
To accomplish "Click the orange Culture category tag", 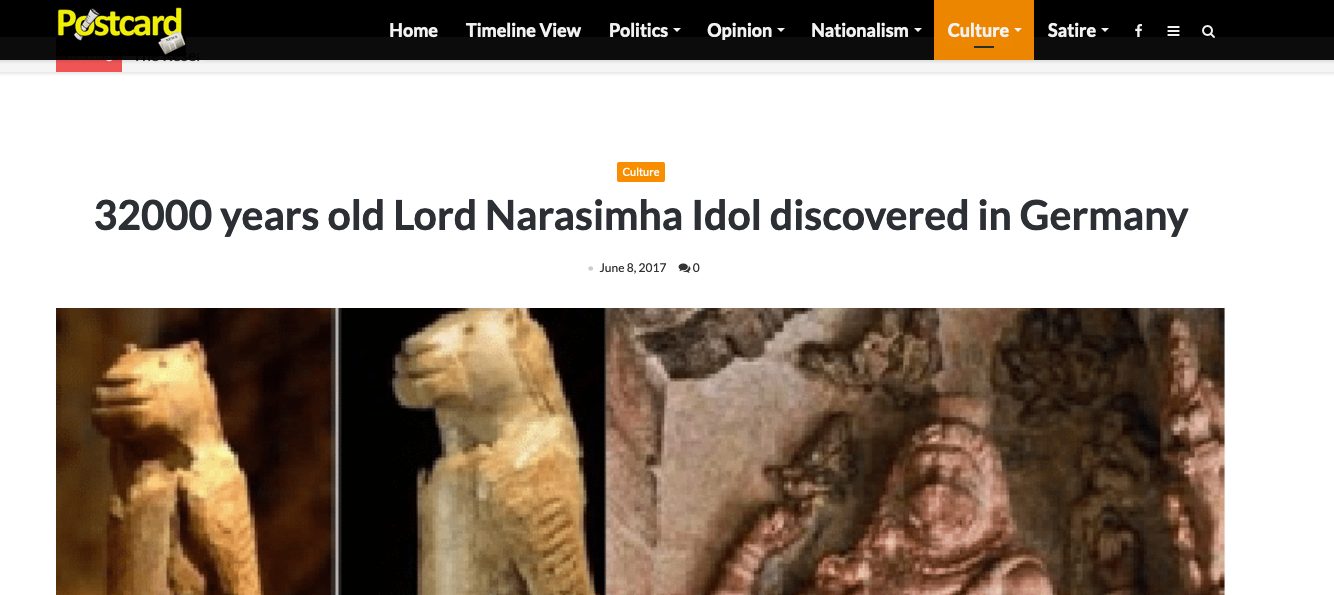I will click(641, 172).
